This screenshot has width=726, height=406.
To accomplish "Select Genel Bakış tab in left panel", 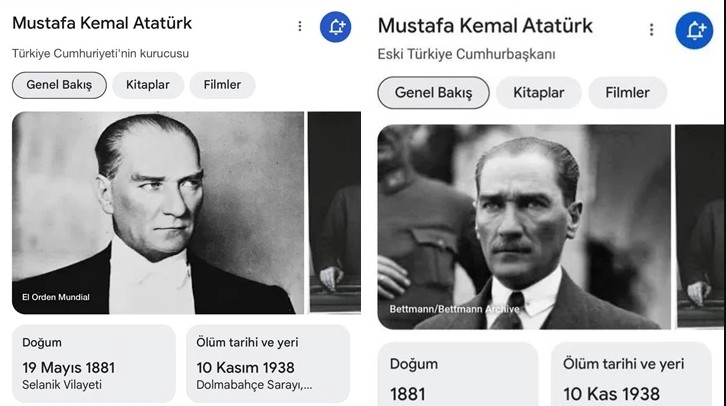I will point(59,85).
